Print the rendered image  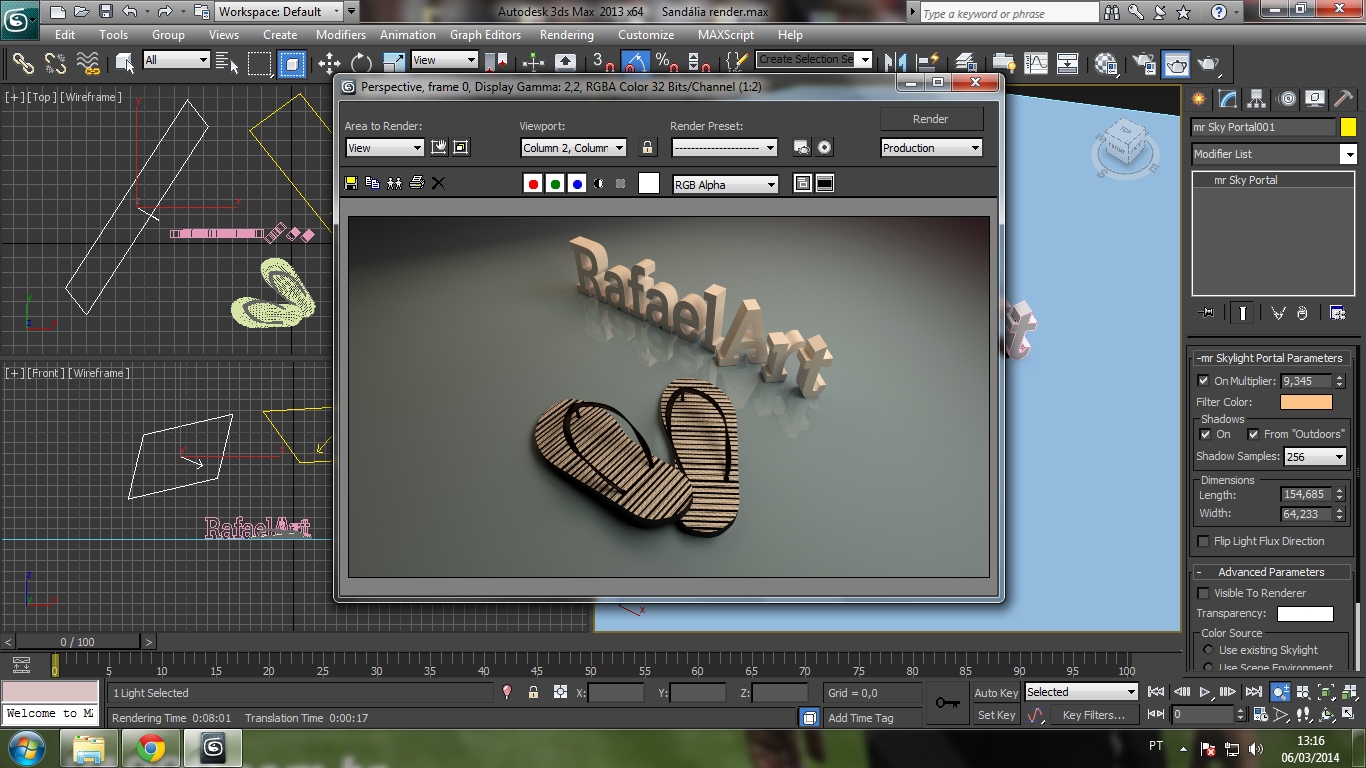417,184
